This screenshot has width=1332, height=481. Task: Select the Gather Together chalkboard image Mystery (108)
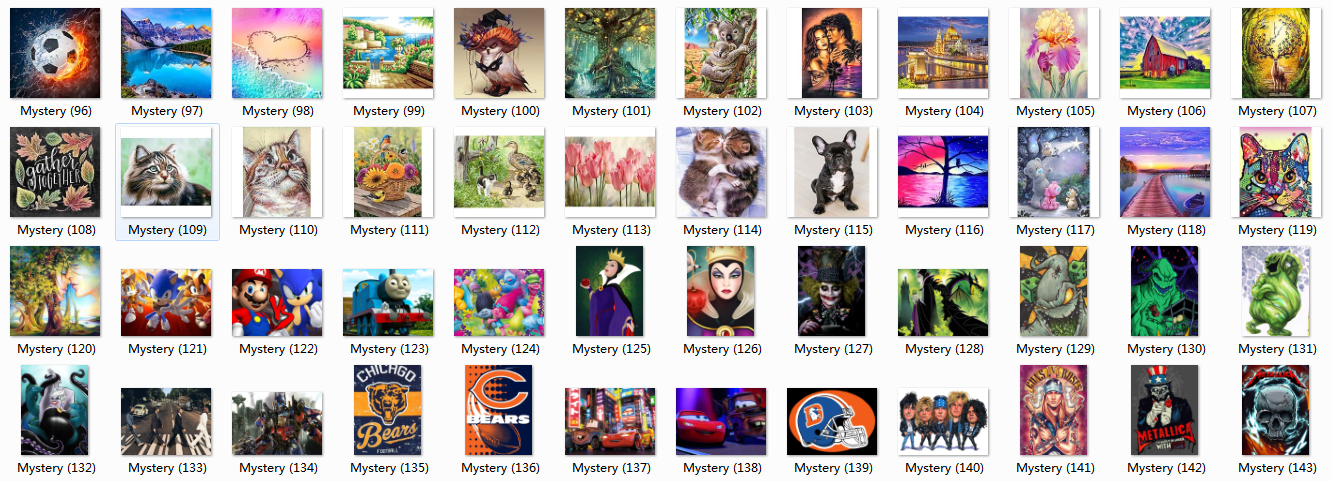[x=55, y=172]
